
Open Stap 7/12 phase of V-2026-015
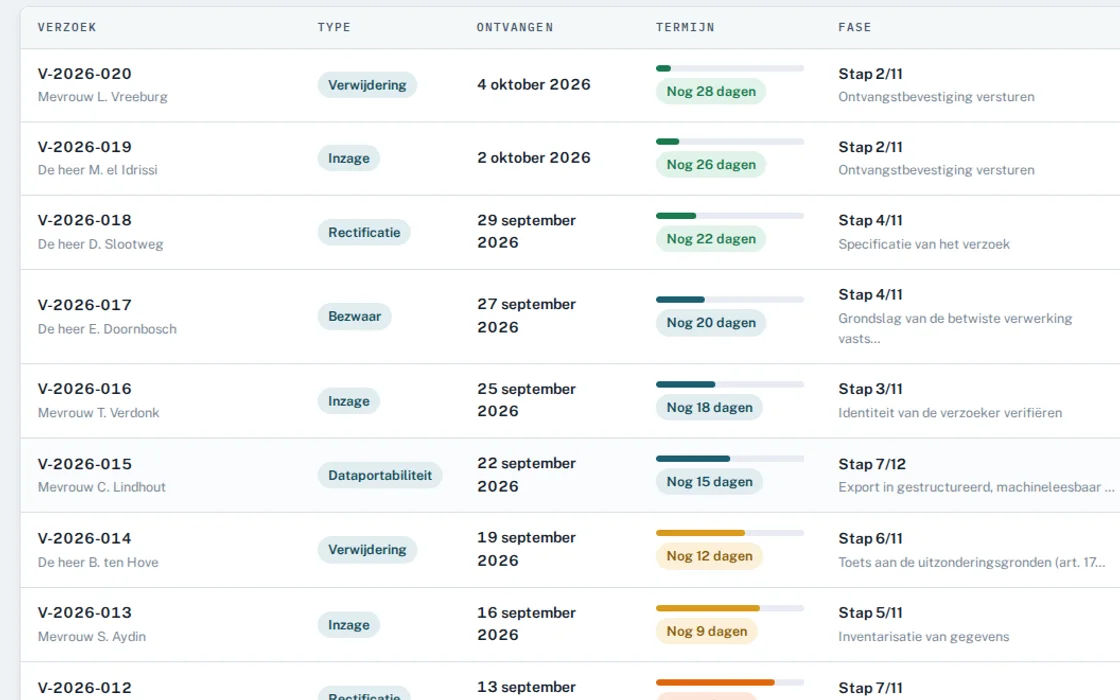872,464
